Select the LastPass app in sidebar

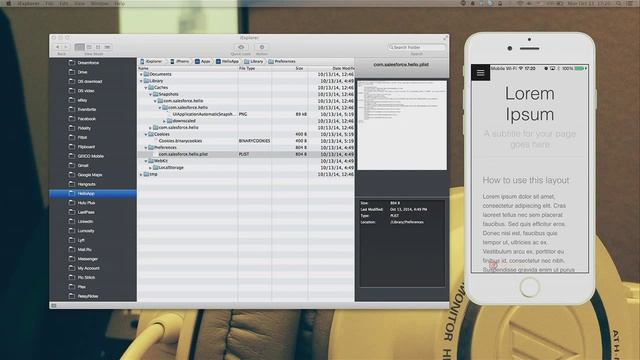(93, 212)
